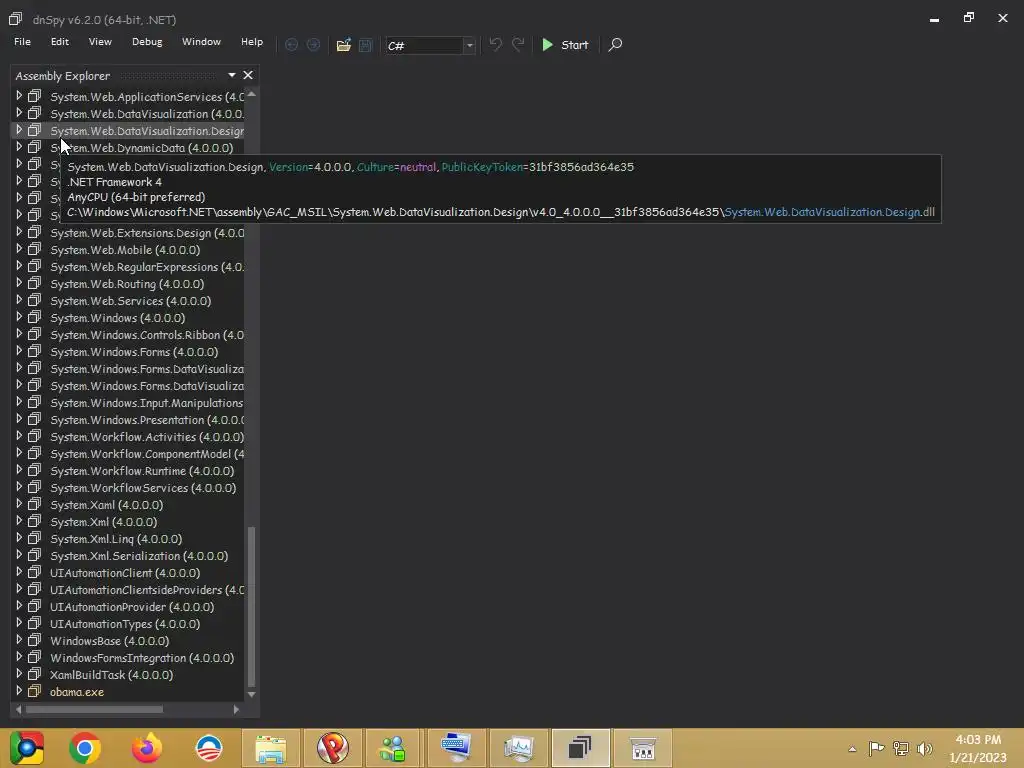Image resolution: width=1024 pixels, height=768 pixels.
Task: Select obama.exe in Assembly Explorer
Action: point(77,692)
